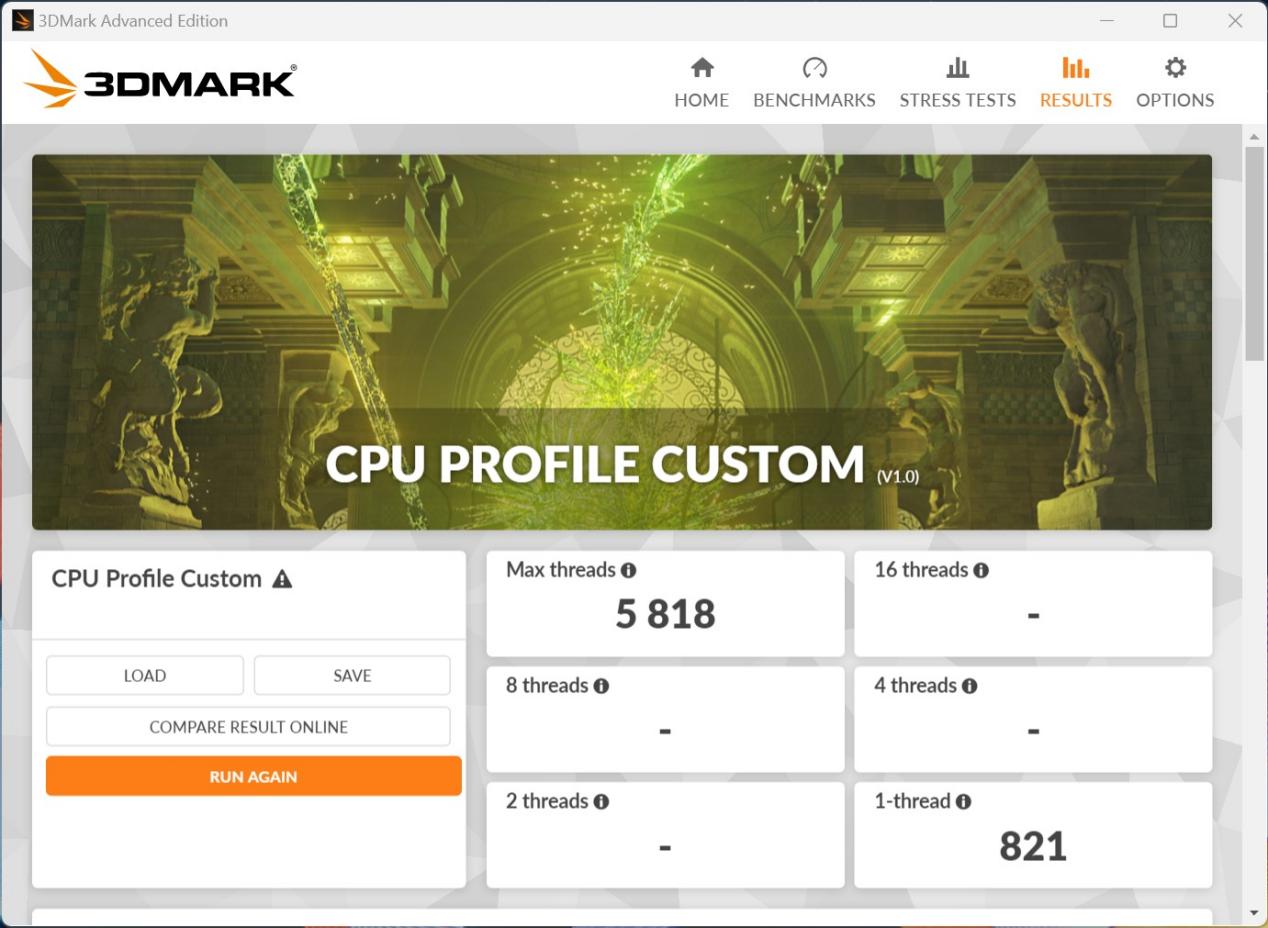Save the result with the SAVE button
The image size is (1268, 928).
(351, 675)
